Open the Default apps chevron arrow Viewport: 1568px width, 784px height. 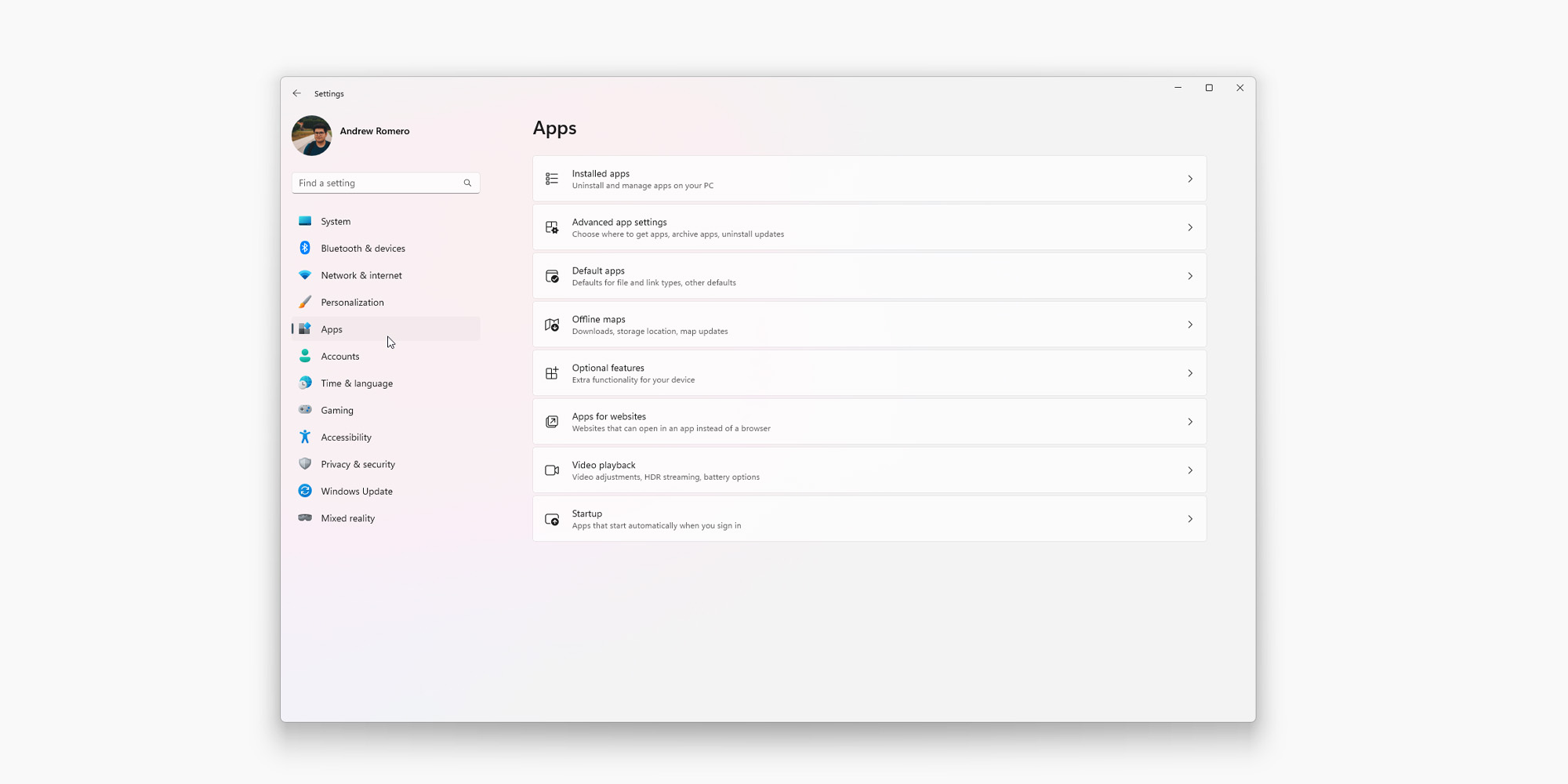[x=1189, y=276]
